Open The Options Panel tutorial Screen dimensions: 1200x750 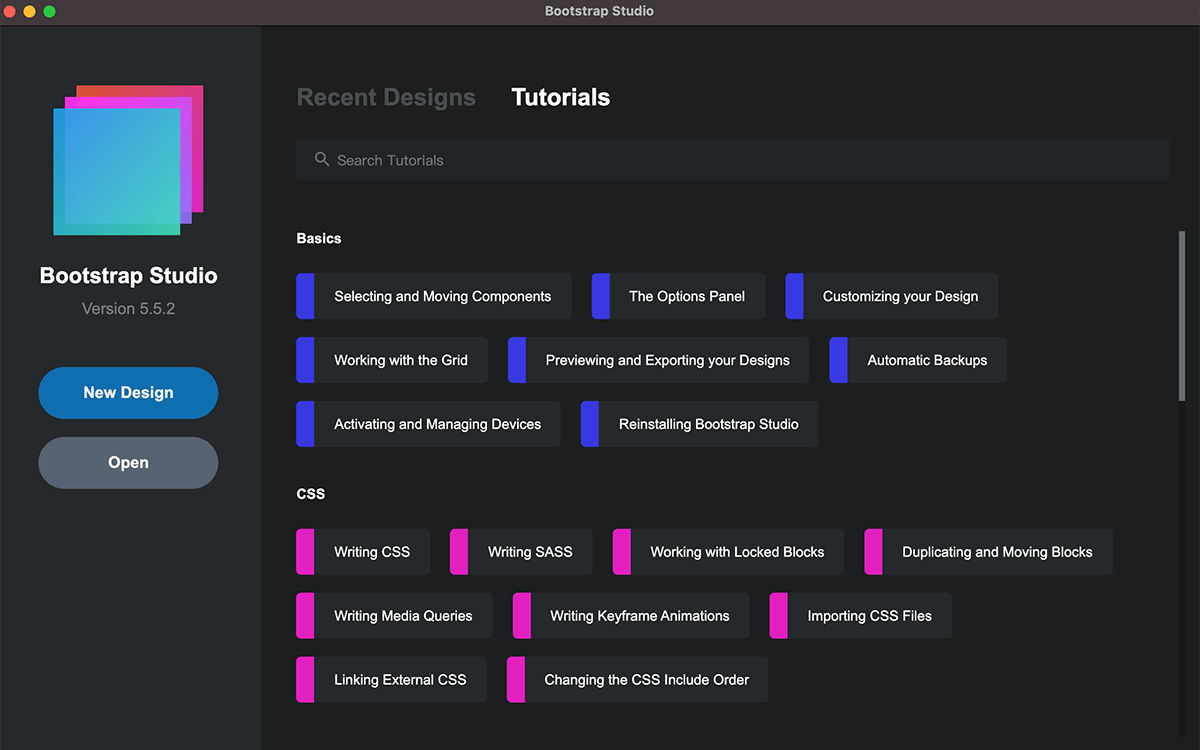[678, 296]
